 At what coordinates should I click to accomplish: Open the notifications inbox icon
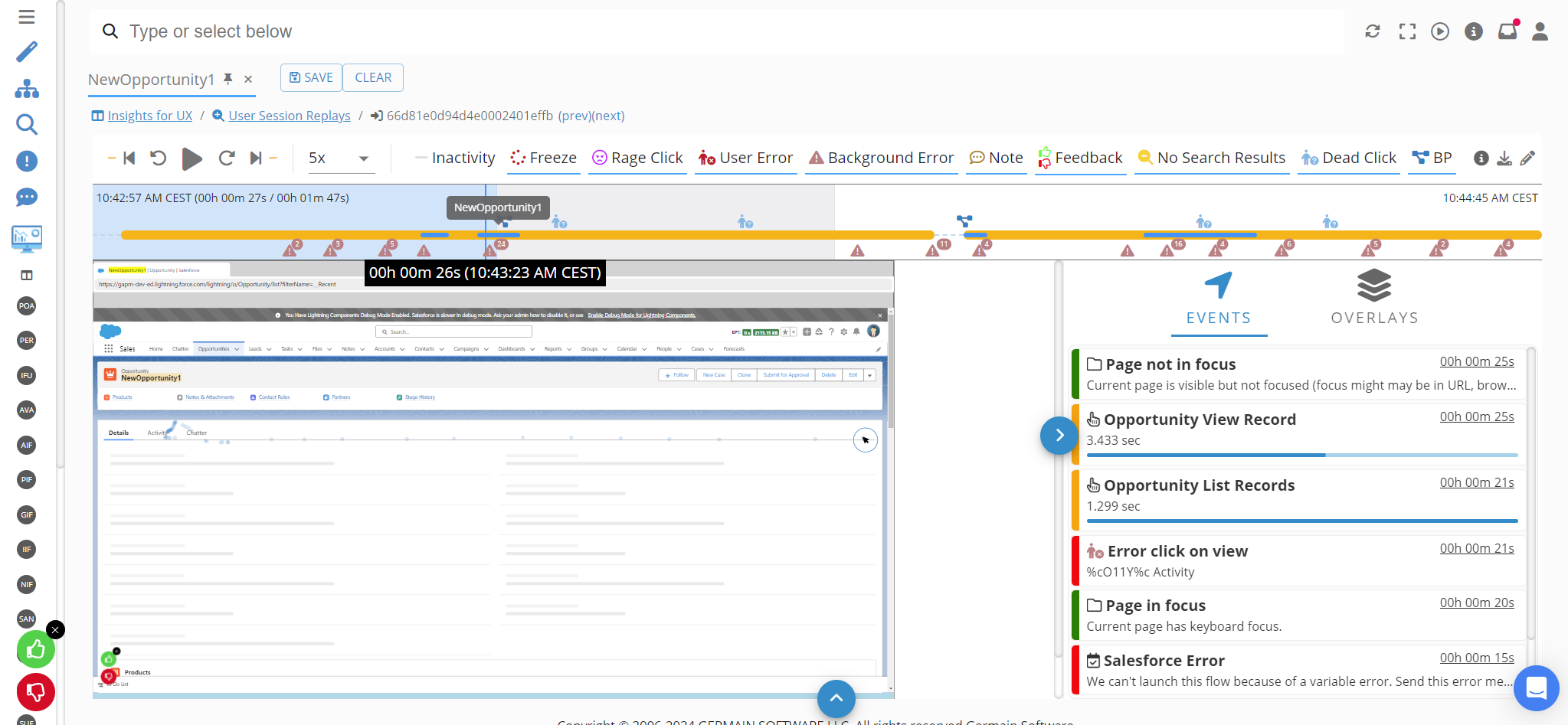point(1507,31)
